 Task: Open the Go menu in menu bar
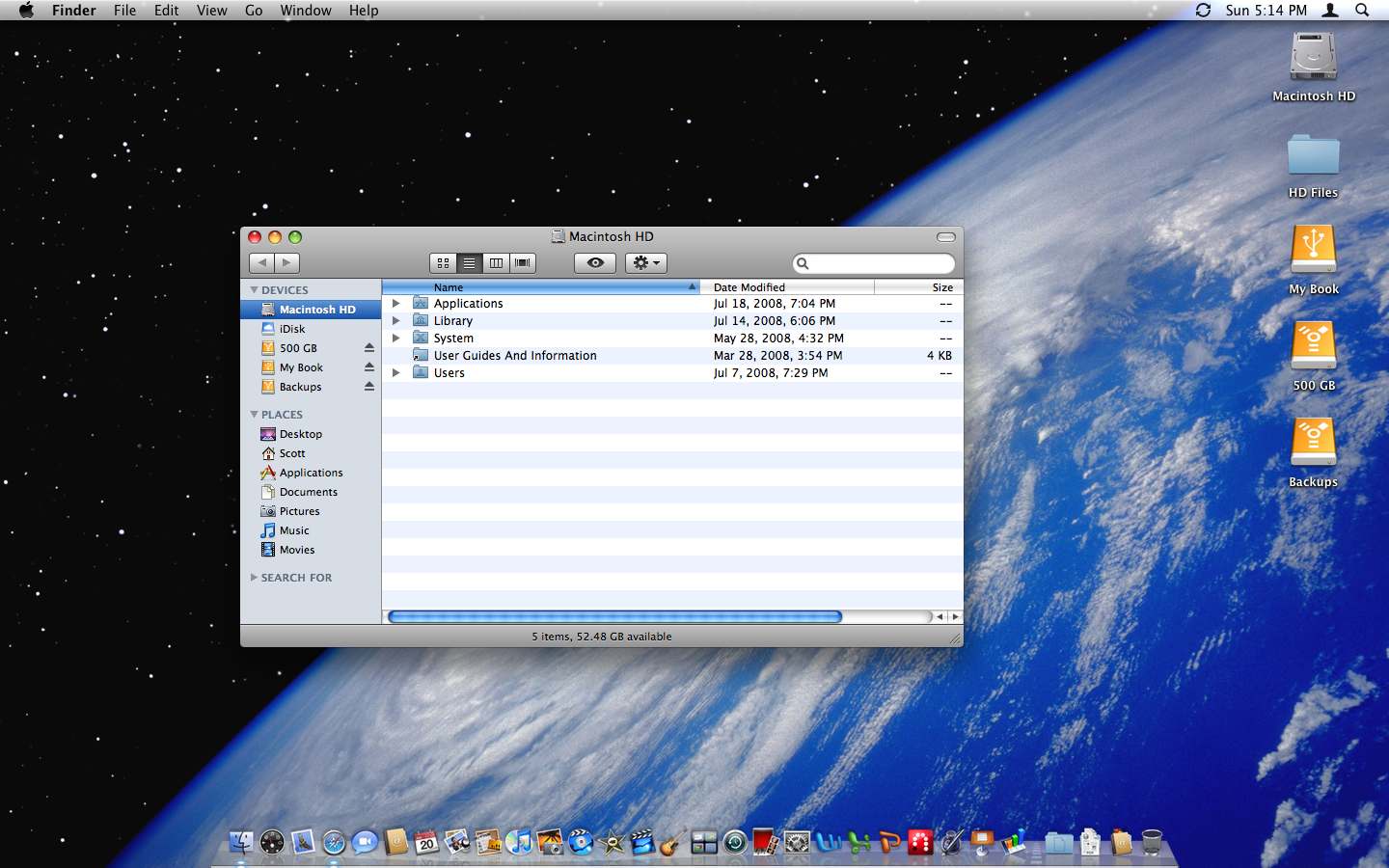point(254,11)
